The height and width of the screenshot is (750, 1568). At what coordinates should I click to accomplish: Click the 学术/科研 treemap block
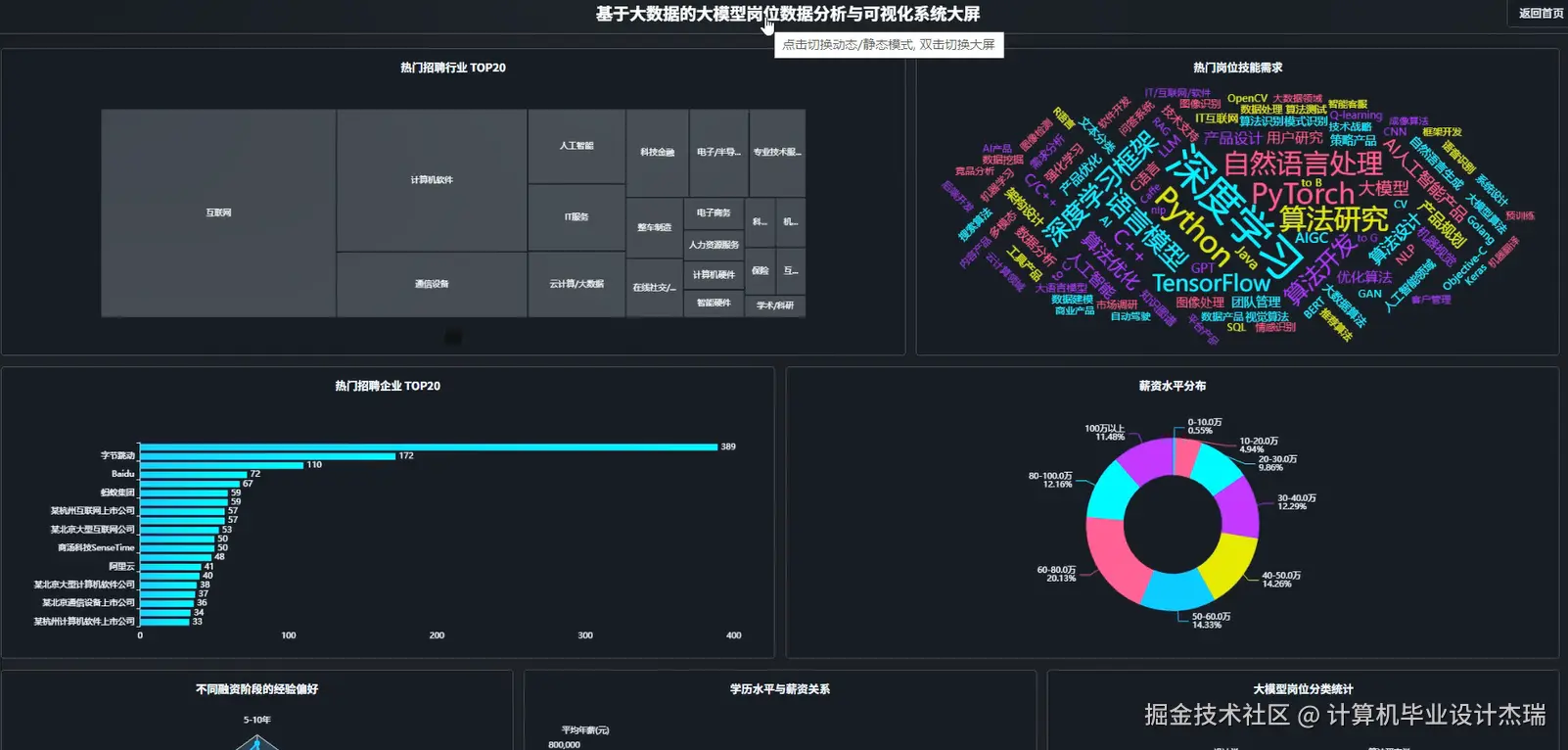775,305
